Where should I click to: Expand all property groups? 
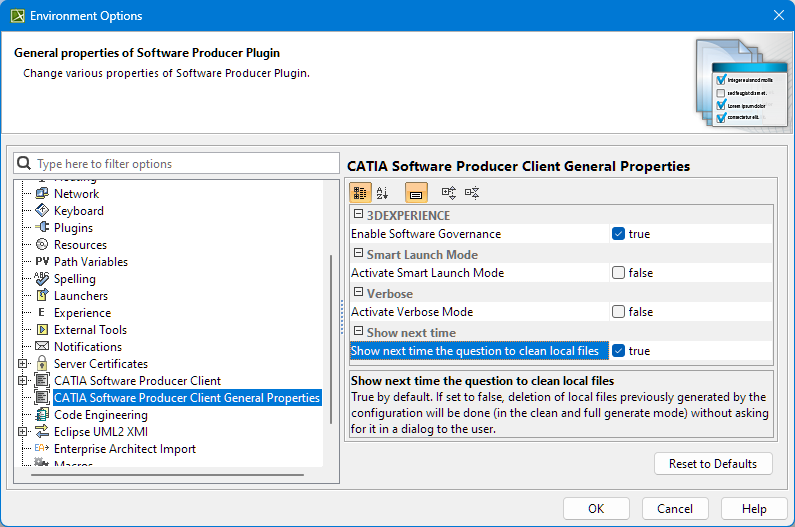click(449, 192)
